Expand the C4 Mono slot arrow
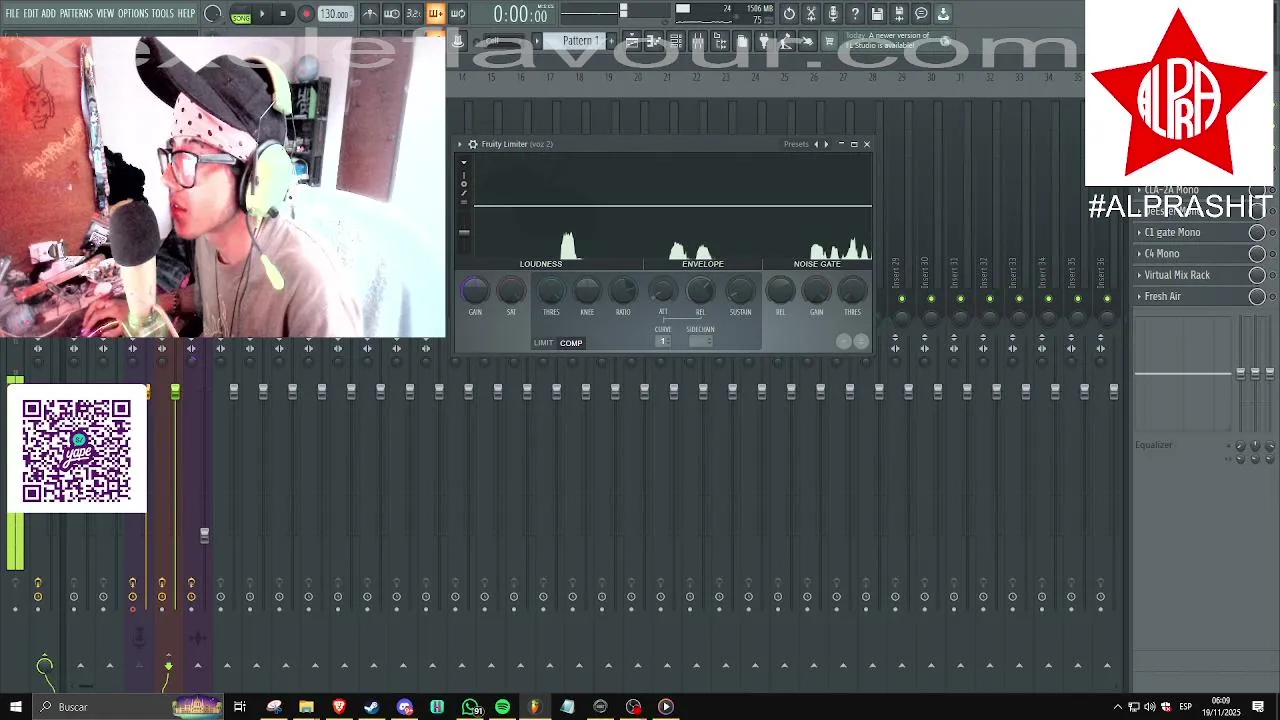This screenshot has width=1280, height=720. coord(1139,254)
